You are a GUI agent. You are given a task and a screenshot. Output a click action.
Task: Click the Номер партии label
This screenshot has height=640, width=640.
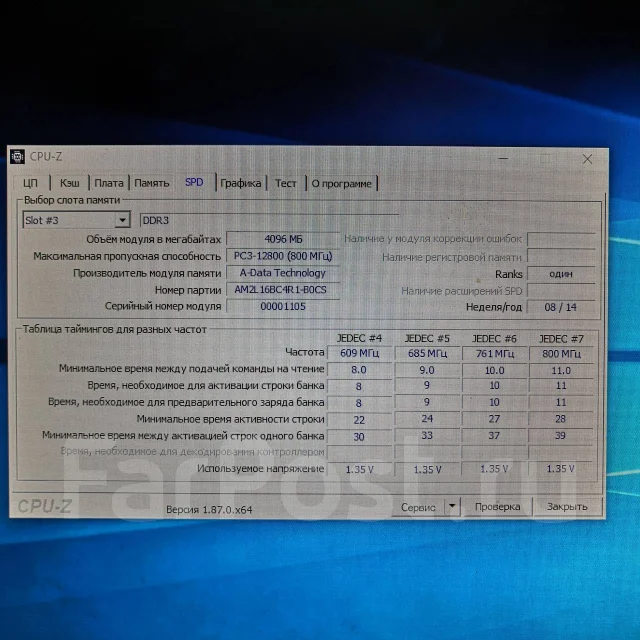[188, 290]
